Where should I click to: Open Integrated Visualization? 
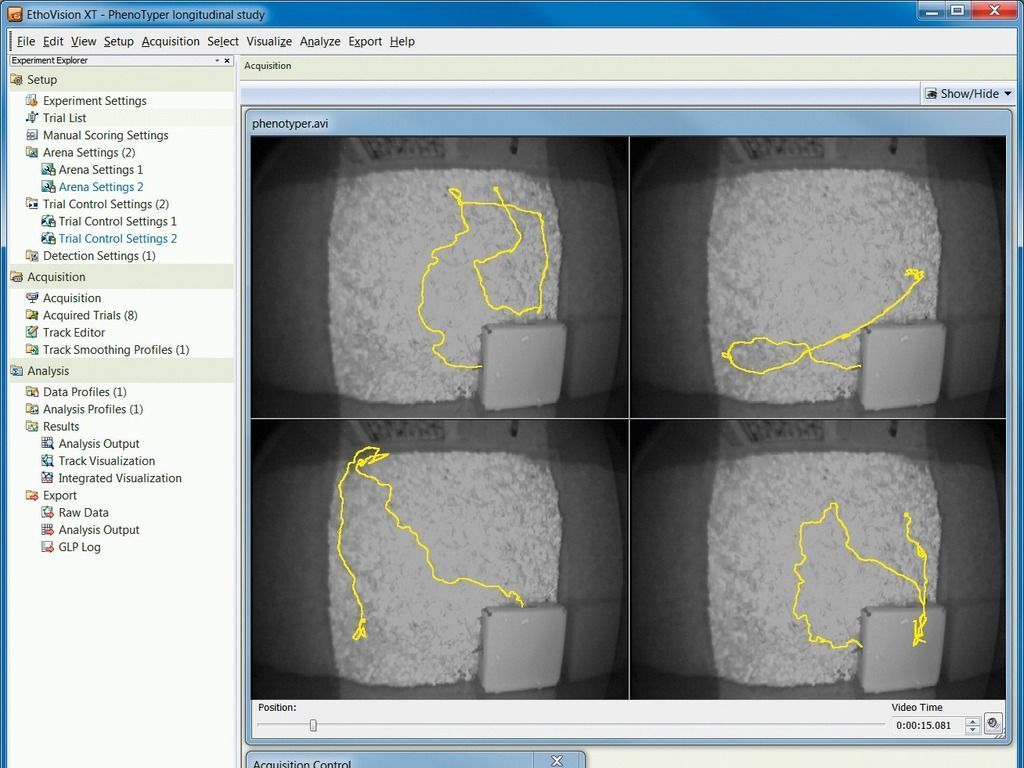120,478
